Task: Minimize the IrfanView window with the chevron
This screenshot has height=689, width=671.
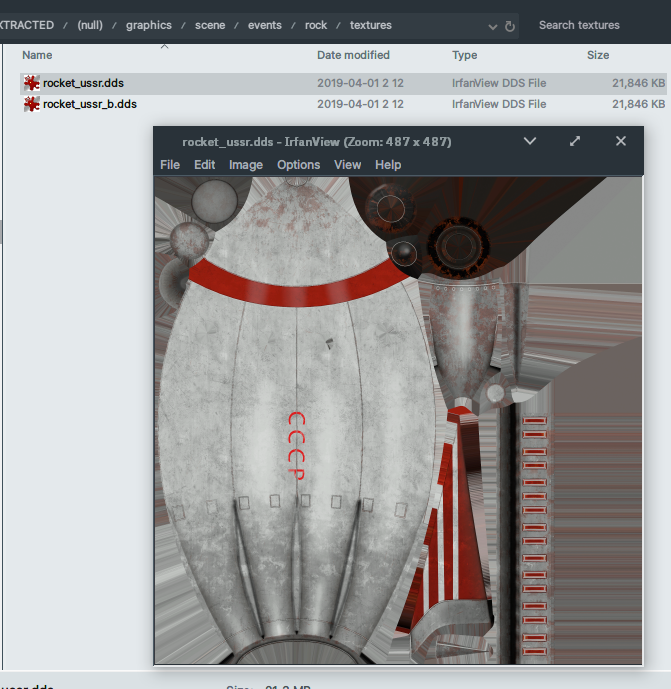Action: pyautogui.click(x=530, y=141)
